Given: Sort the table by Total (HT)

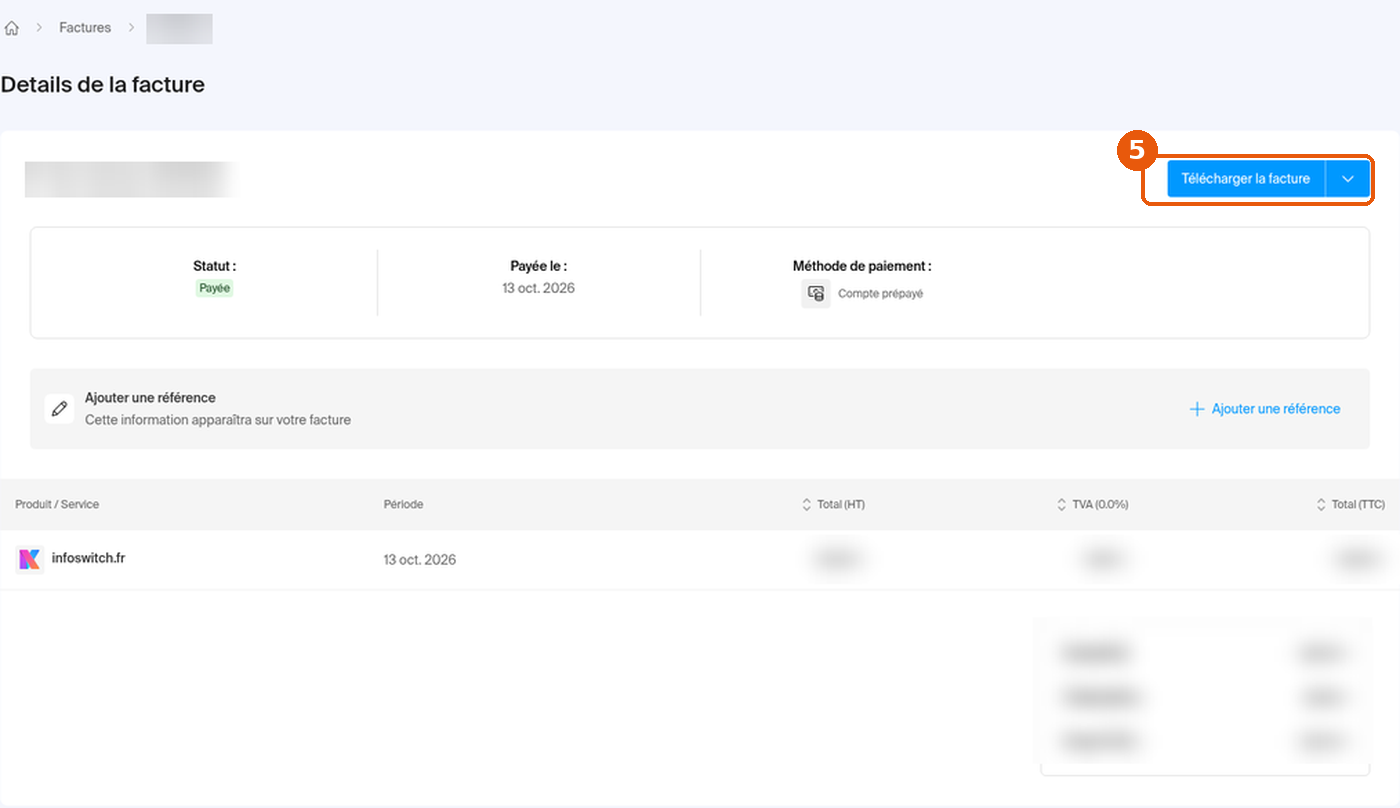Looking at the screenshot, I should click(834, 505).
